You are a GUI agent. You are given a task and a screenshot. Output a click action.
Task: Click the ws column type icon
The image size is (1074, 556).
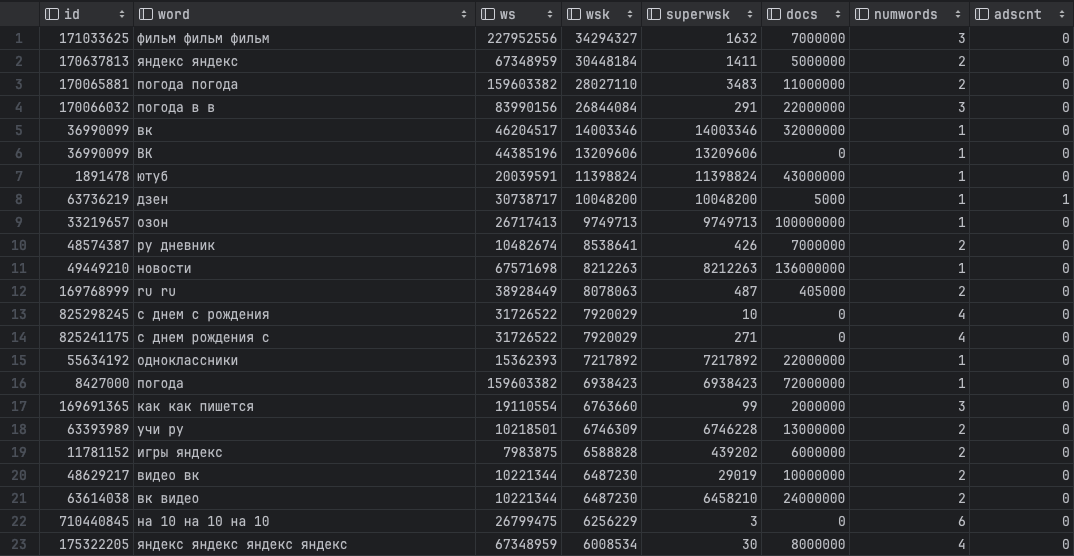(488, 14)
